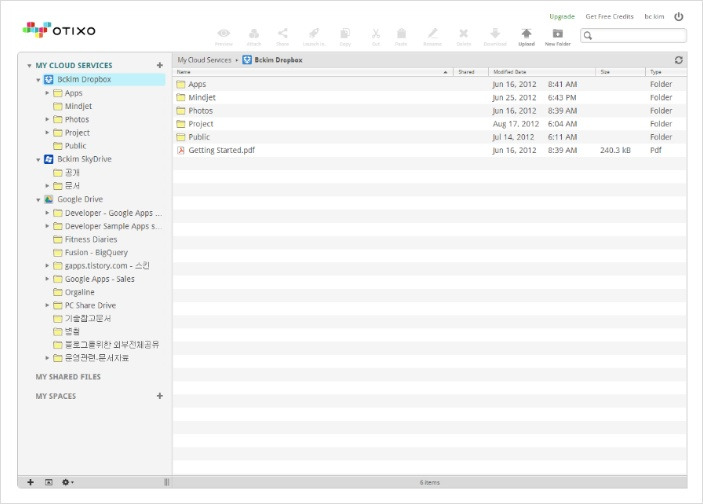Click the Download arrow icon
The image size is (703, 504).
495,33
